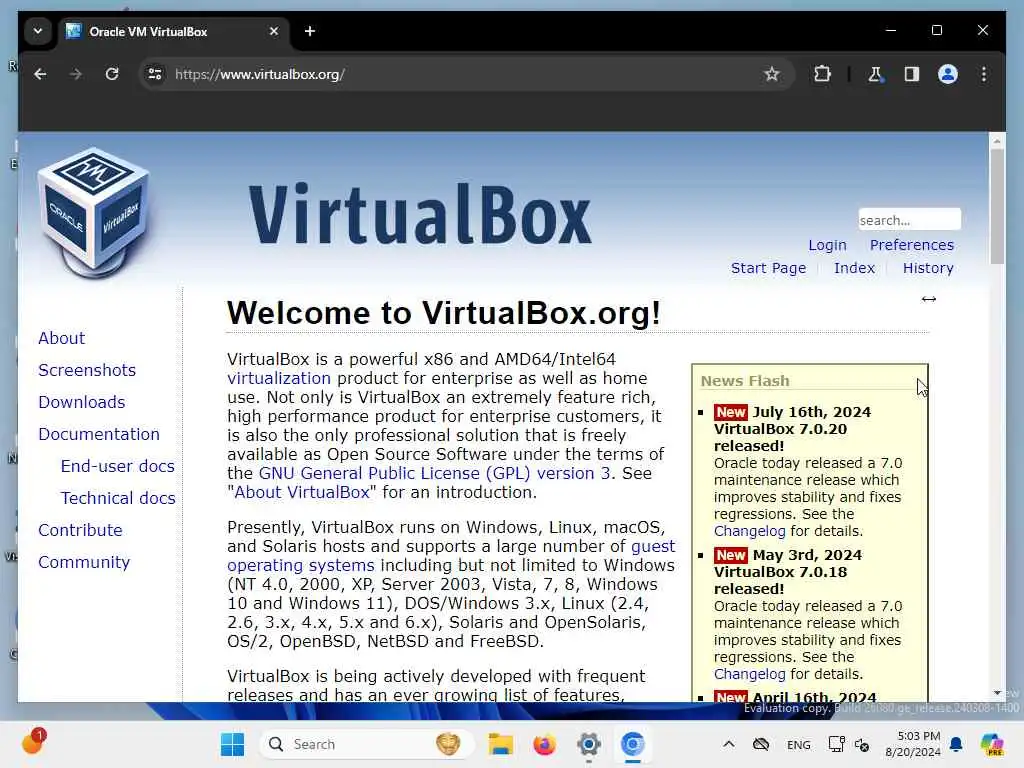
Task: Click the ENG language indicator
Action: (x=798, y=745)
